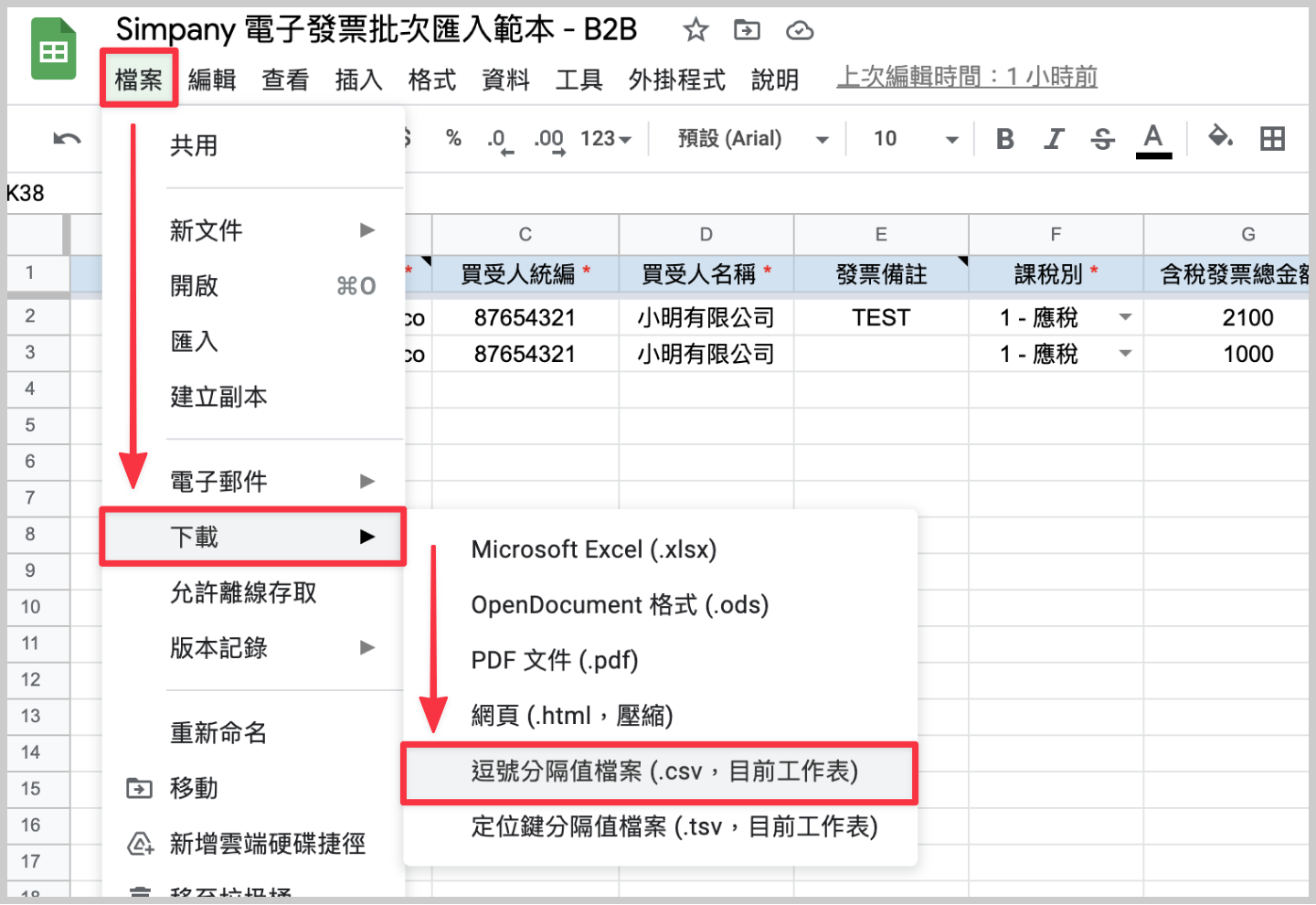The width and height of the screenshot is (1316, 905).
Task: Click the move-to-folder icon beside the title
Action: click(747, 30)
